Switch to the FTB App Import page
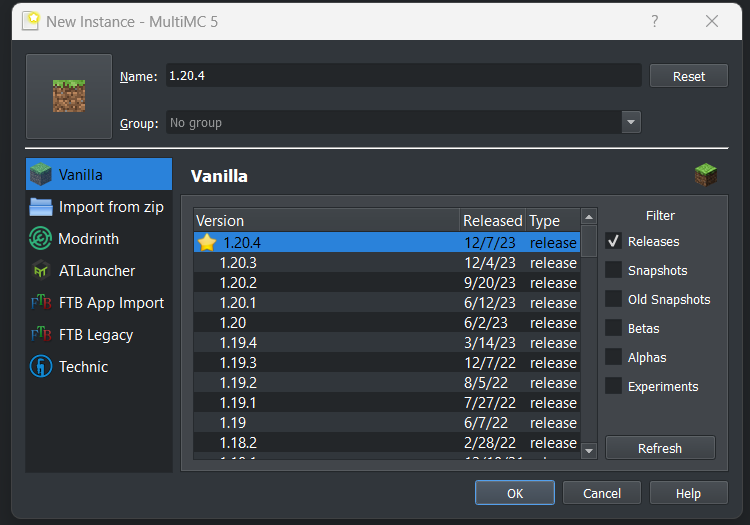The image size is (750, 525). tap(99, 303)
